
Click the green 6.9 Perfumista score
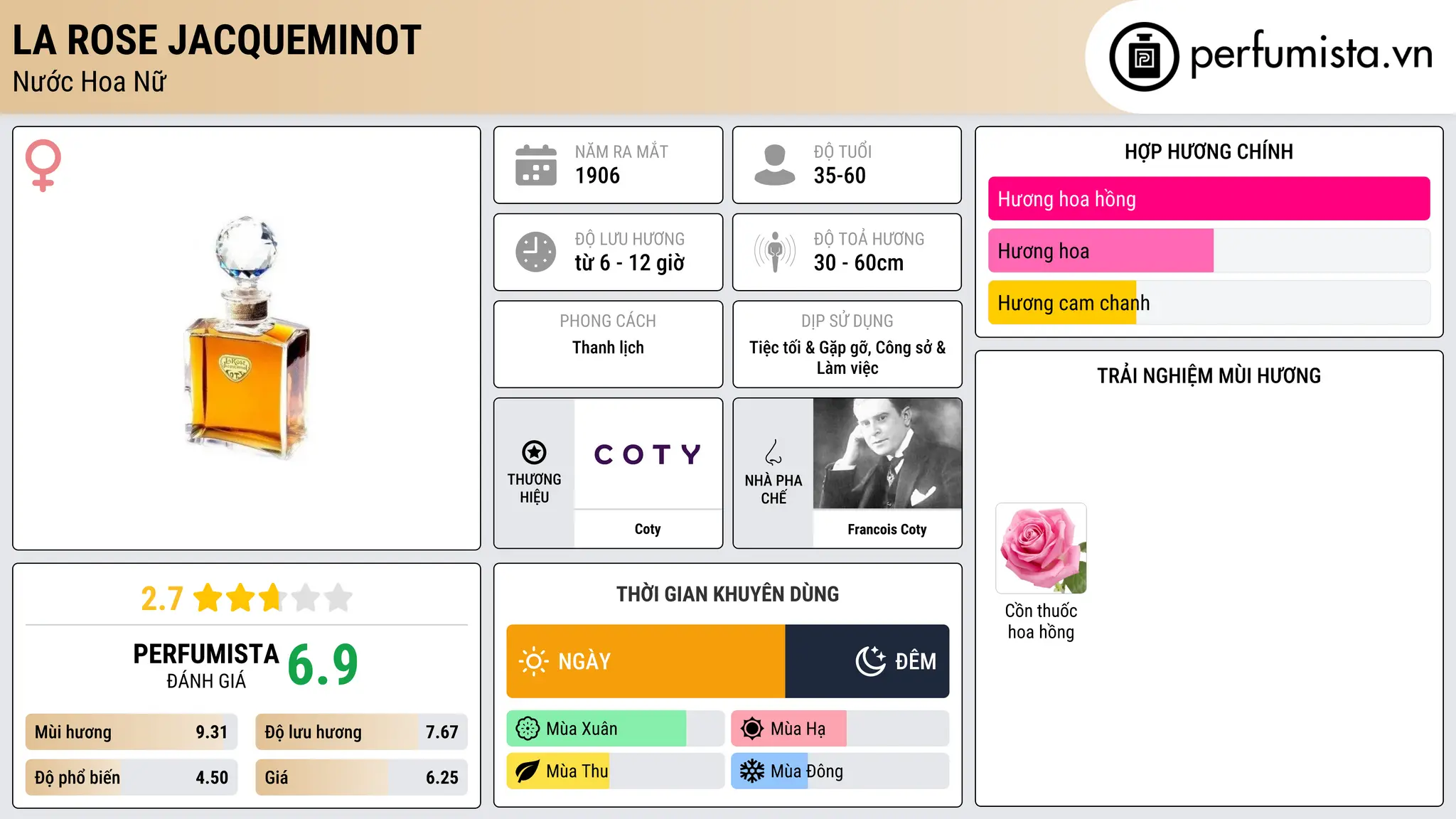point(323,665)
